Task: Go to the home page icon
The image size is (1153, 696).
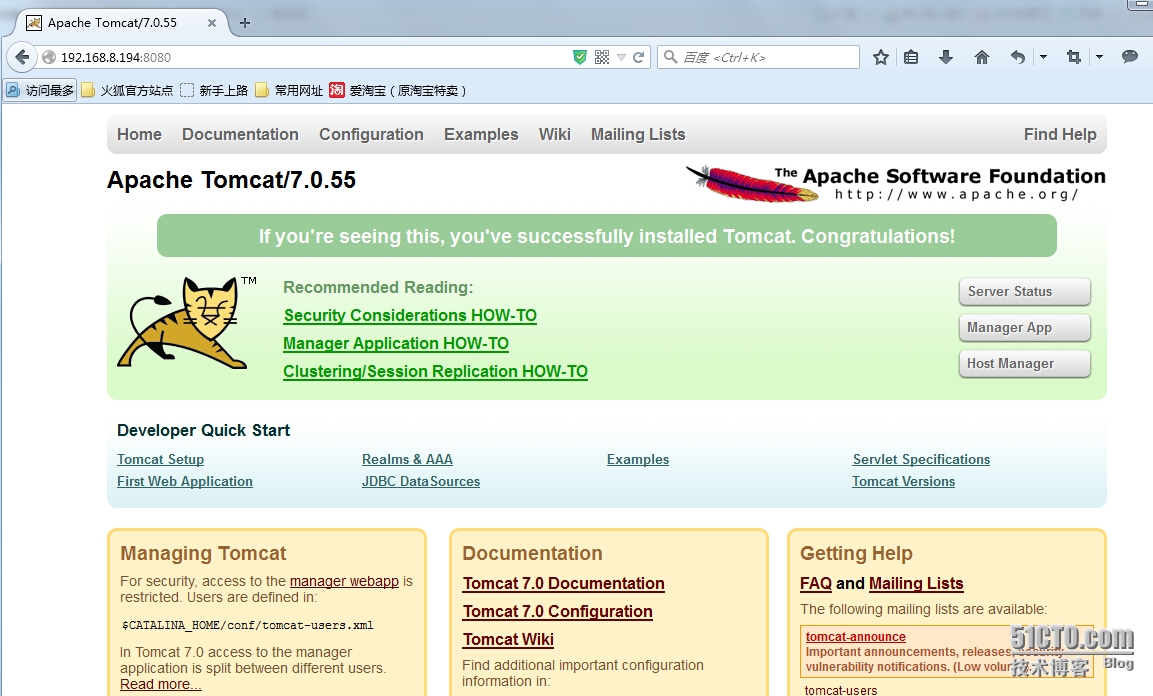Action: [x=982, y=57]
